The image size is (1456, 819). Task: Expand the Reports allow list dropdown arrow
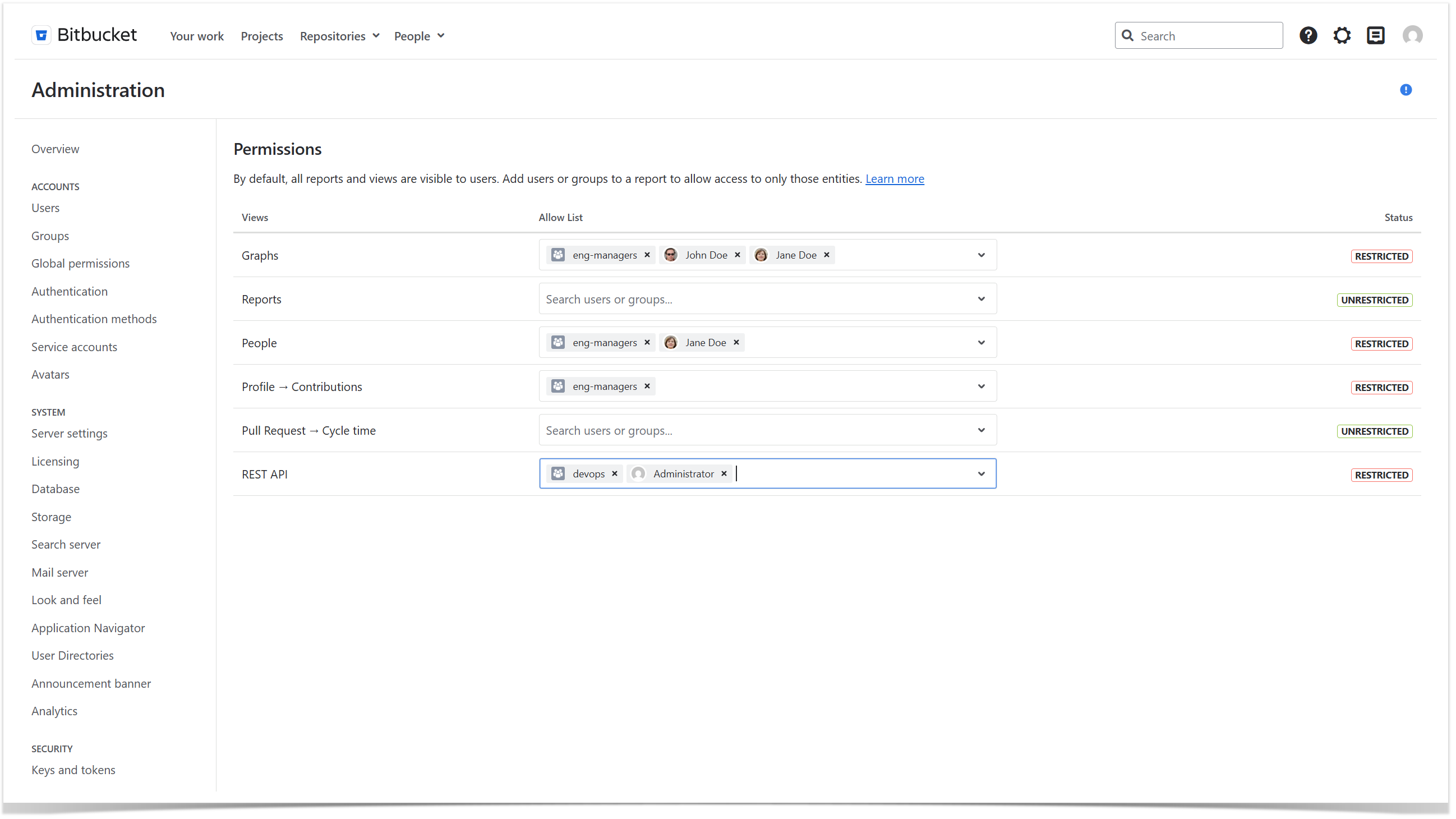coord(981,299)
